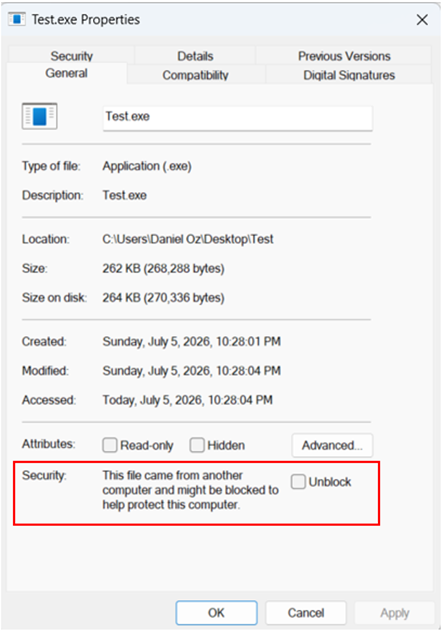Viewport: 444px width, 635px height.
Task: Click the Created date ending 10:28:01 PM
Action: pos(192,341)
